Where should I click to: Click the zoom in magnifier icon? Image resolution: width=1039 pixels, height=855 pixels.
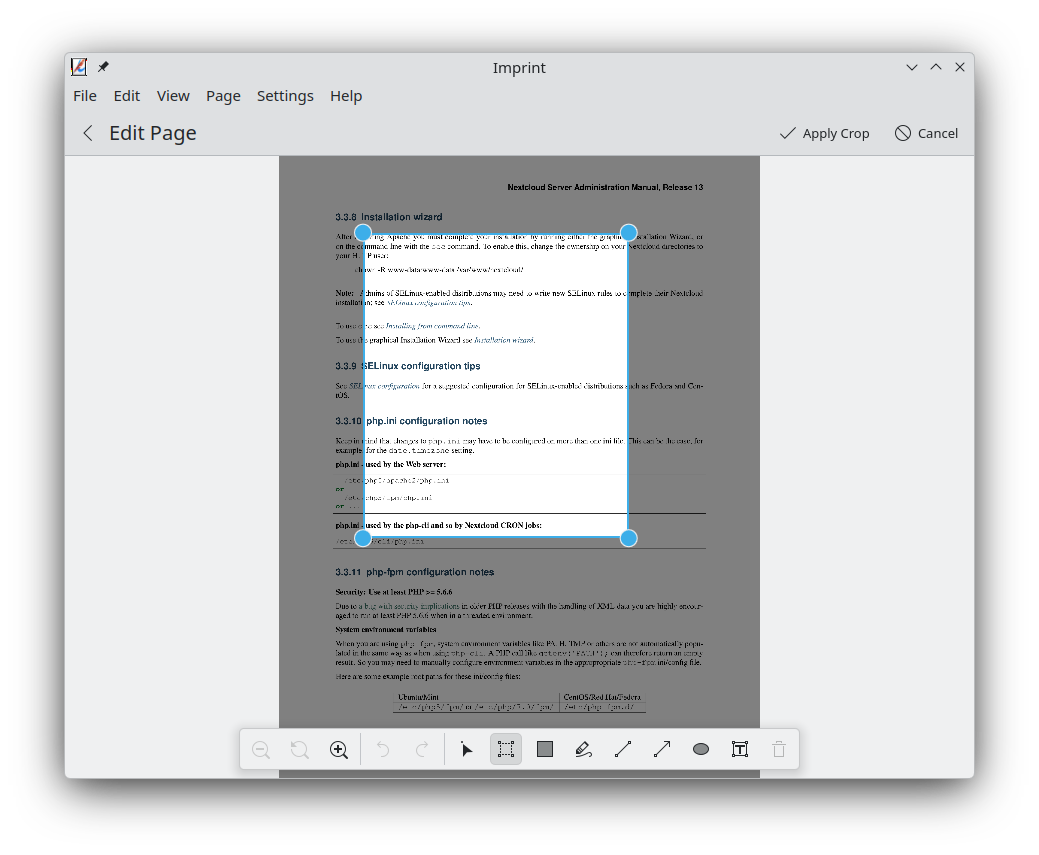tap(339, 750)
